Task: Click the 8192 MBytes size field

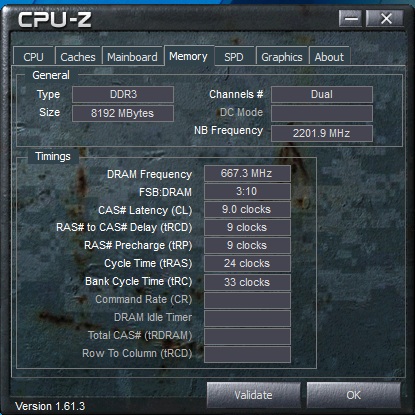Action: pos(123,113)
